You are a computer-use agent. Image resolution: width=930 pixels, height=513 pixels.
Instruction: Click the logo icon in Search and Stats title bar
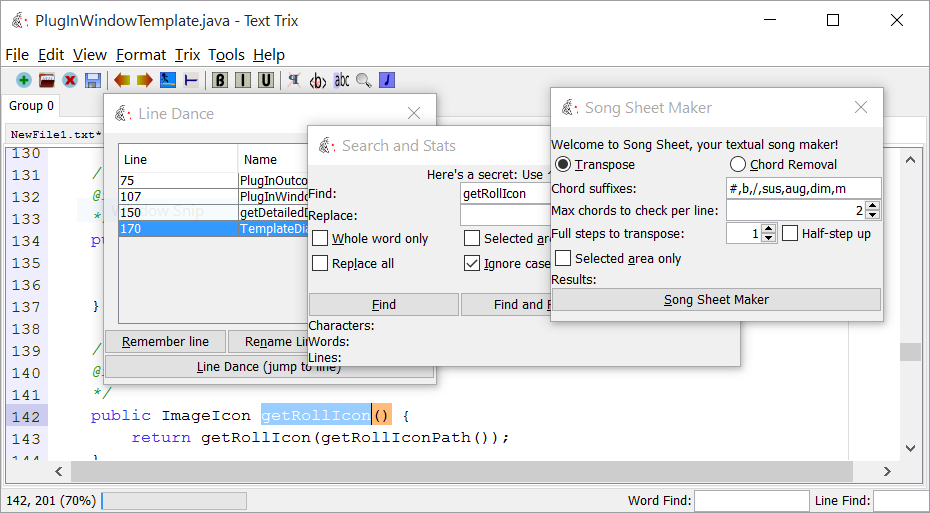(x=327, y=145)
